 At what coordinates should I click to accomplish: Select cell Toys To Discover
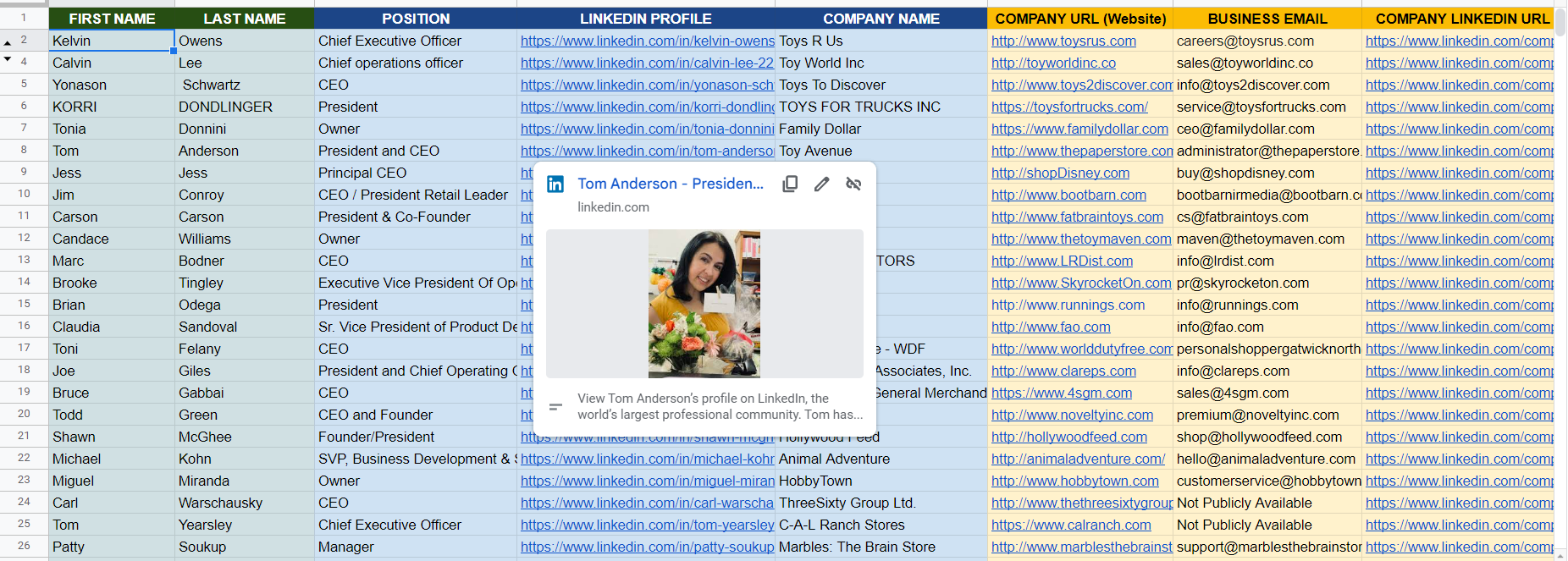tap(881, 85)
